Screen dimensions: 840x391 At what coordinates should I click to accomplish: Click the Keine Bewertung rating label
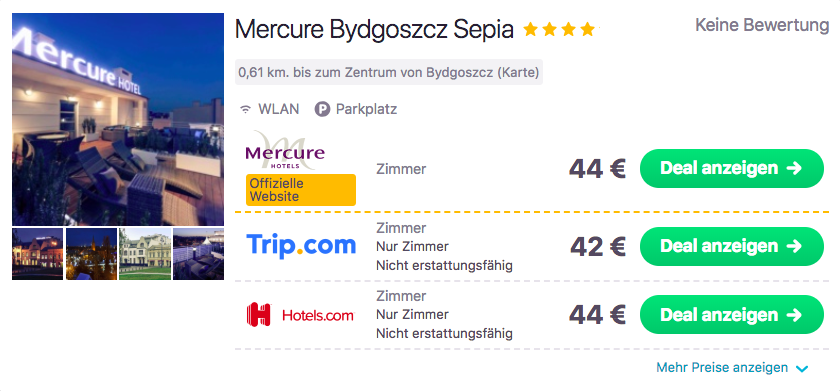pyautogui.click(x=762, y=25)
